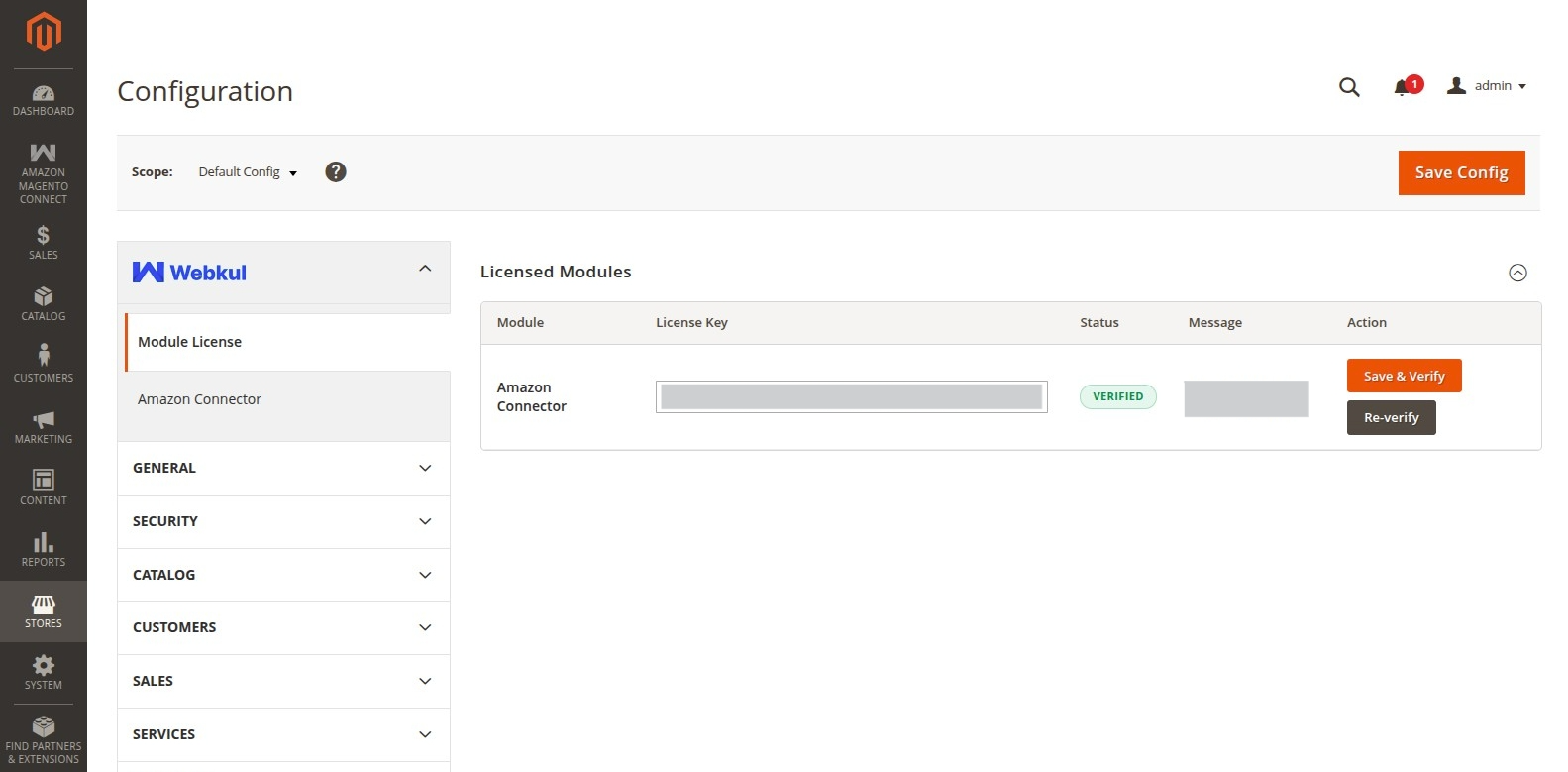Screen dimensions: 1568x772
Task: Select the Amazon Connector tab
Action: [287, 399]
